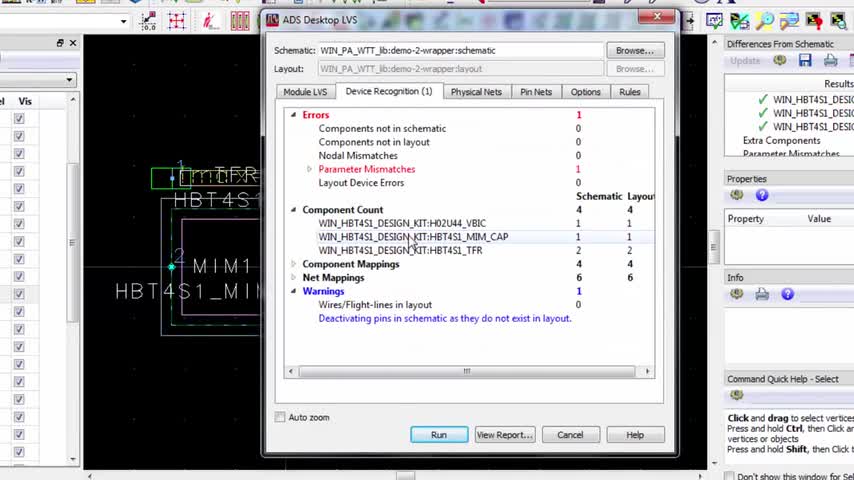Click the Run button
This screenshot has width=854, height=480.
439,435
